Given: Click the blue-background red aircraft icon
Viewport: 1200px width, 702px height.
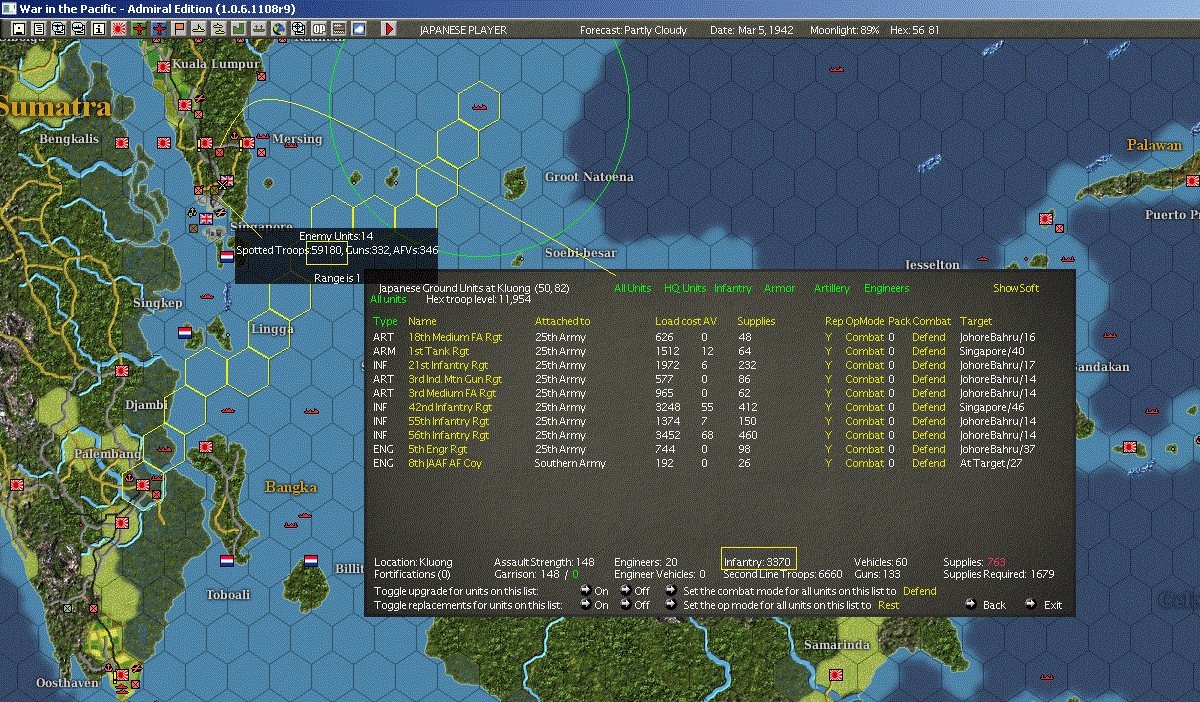Looking at the screenshot, I should [x=160, y=29].
